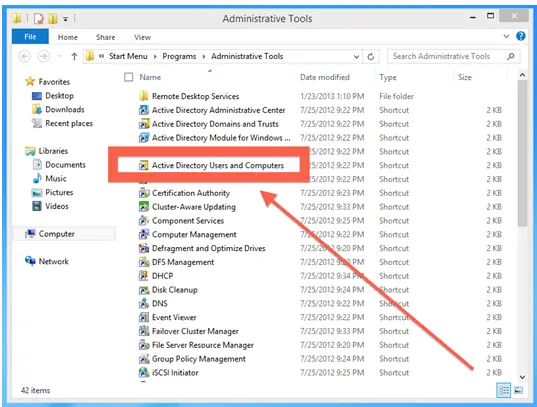Switch to the View ribbon tab

(142, 37)
